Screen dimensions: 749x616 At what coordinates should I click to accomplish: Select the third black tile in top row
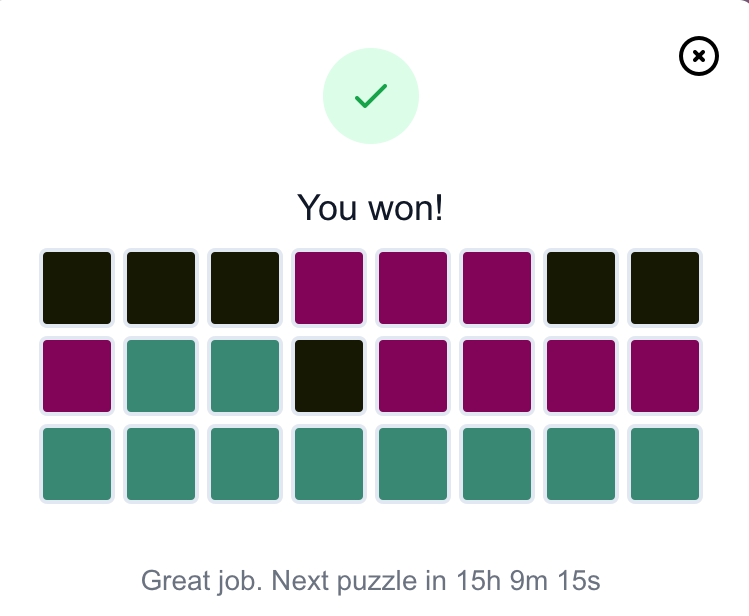(x=245, y=288)
